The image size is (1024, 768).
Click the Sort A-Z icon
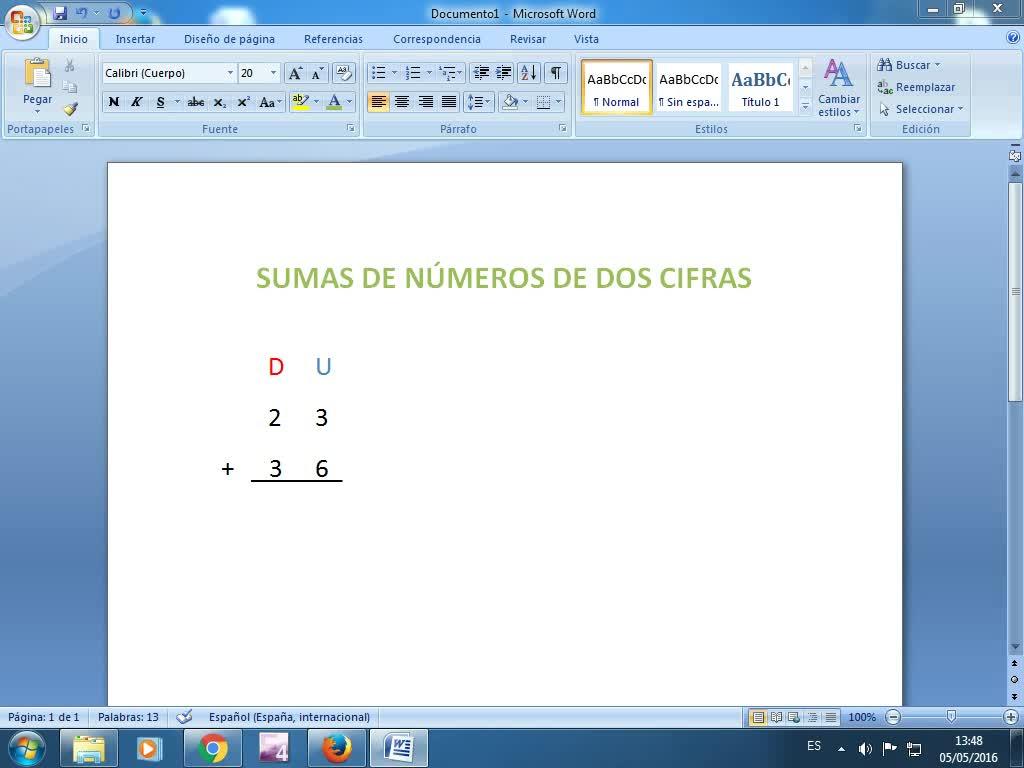(529, 72)
